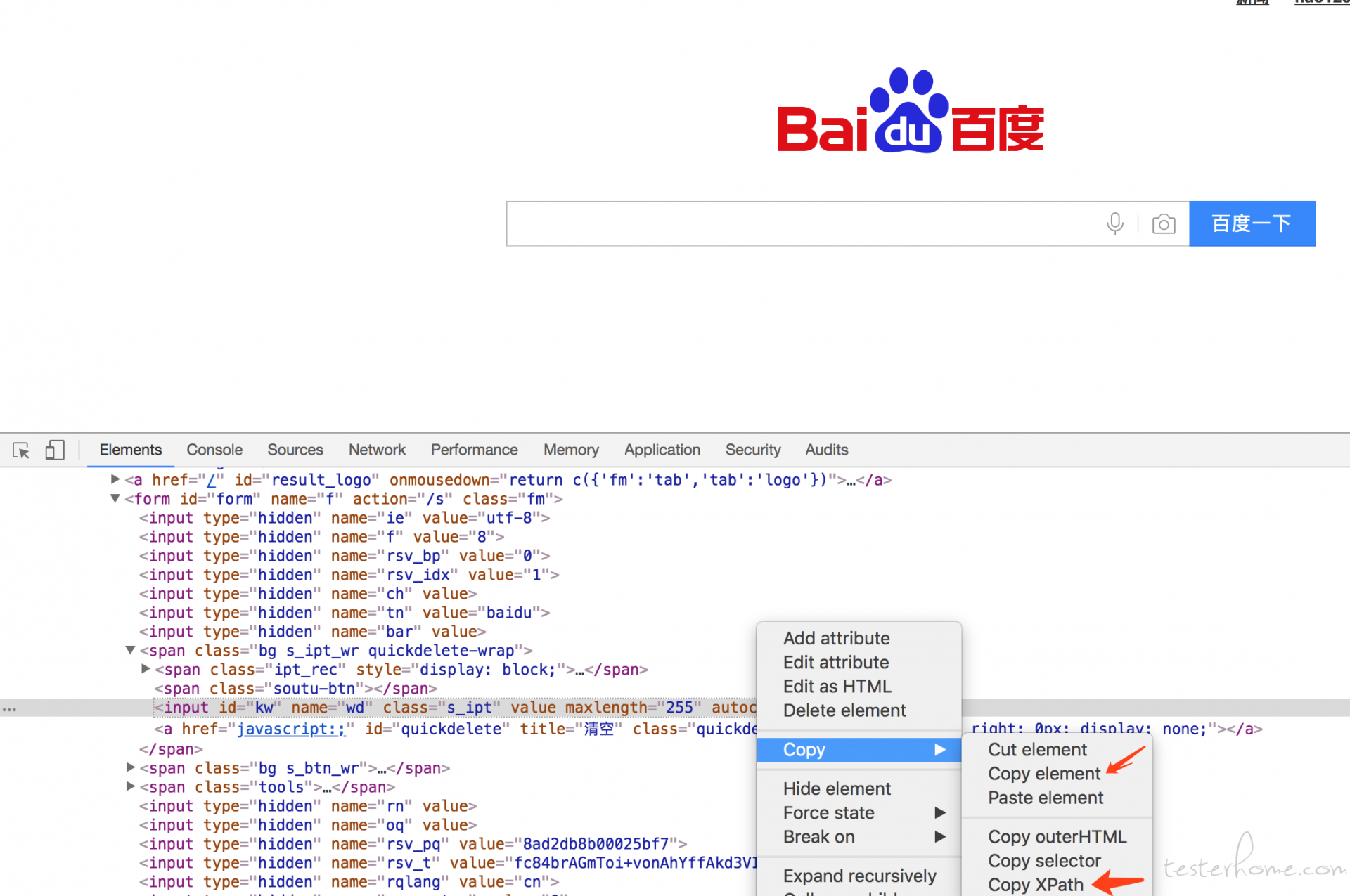Screen dimensions: 1350x896
Task: Collapse the span bg s_ipt_wr node
Action: pyautogui.click(x=130, y=650)
